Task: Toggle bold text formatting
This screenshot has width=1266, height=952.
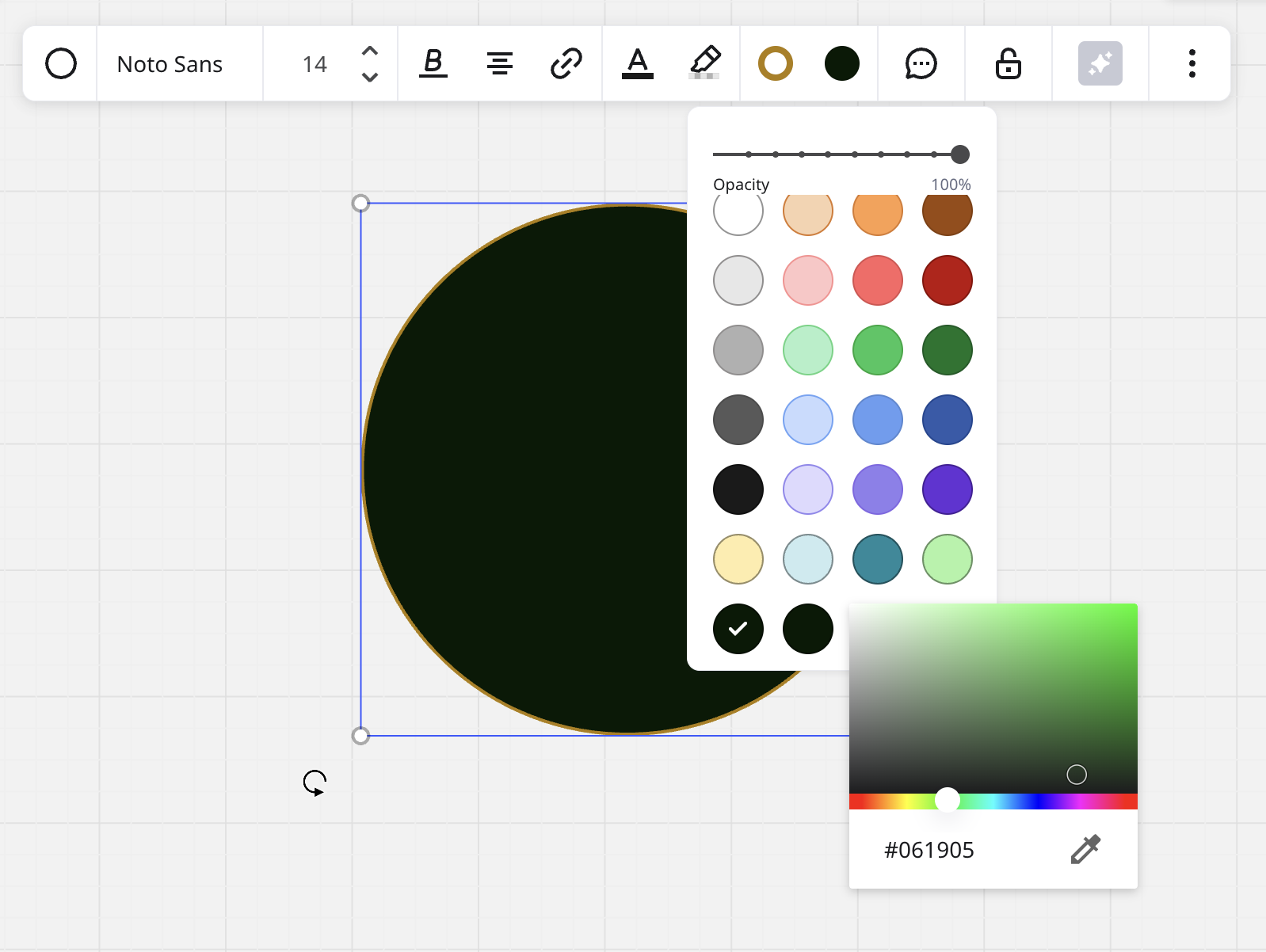Action: (433, 63)
